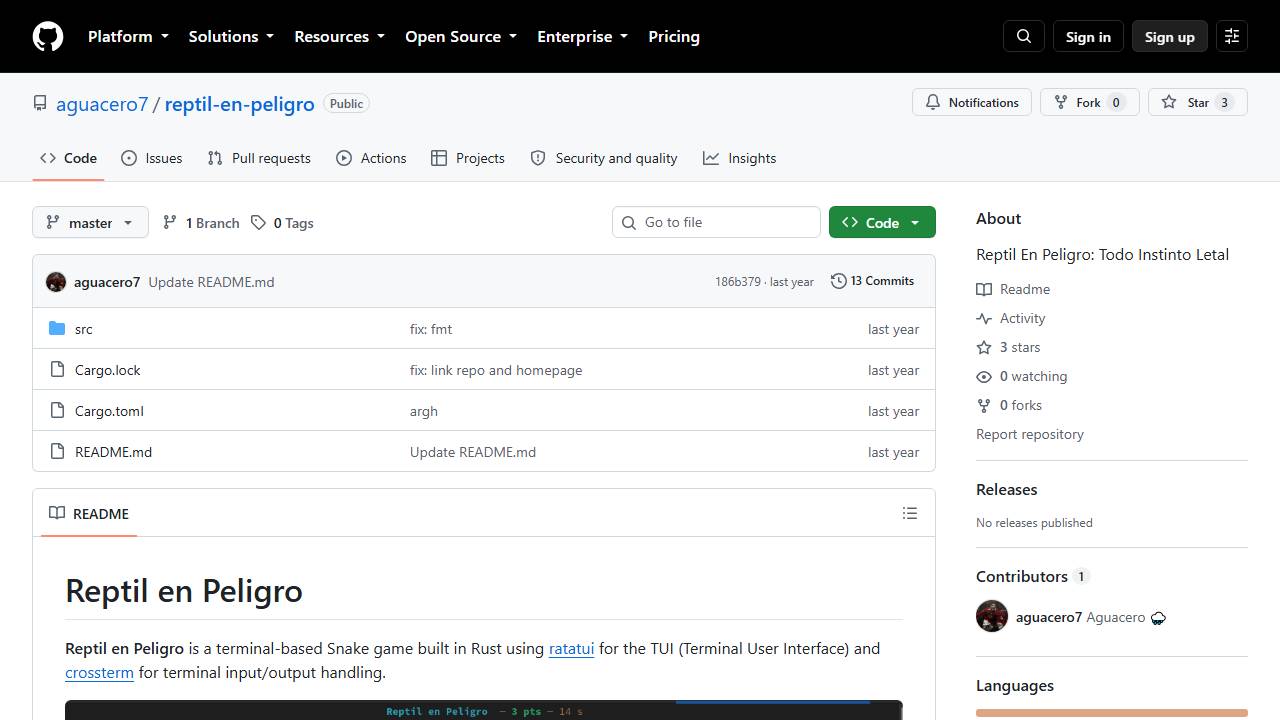Image resolution: width=1280 pixels, height=720 pixels.
Task: Click the Sign in button
Action: 1088,37
